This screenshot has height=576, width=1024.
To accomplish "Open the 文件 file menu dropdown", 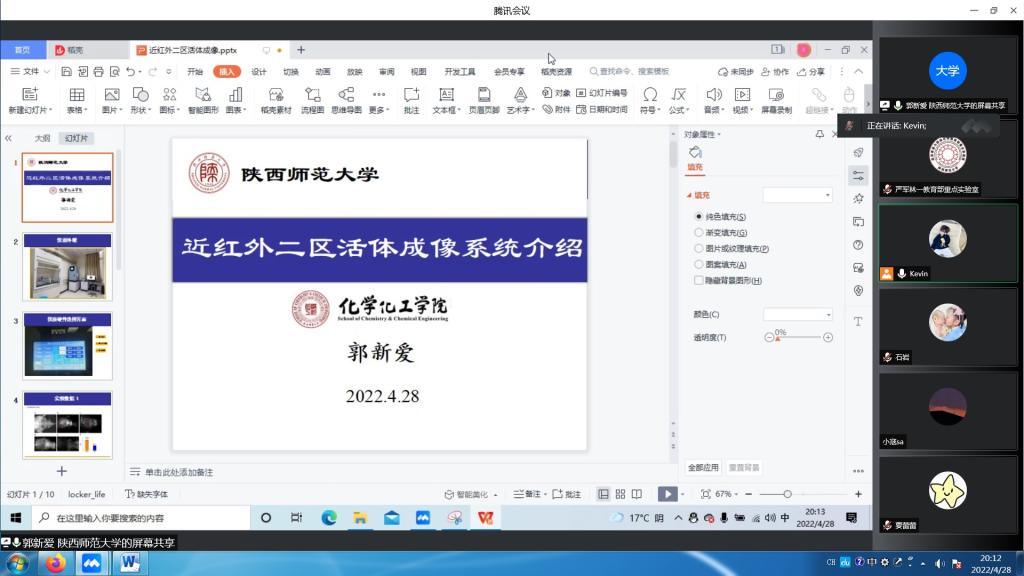I will coord(30,71).
